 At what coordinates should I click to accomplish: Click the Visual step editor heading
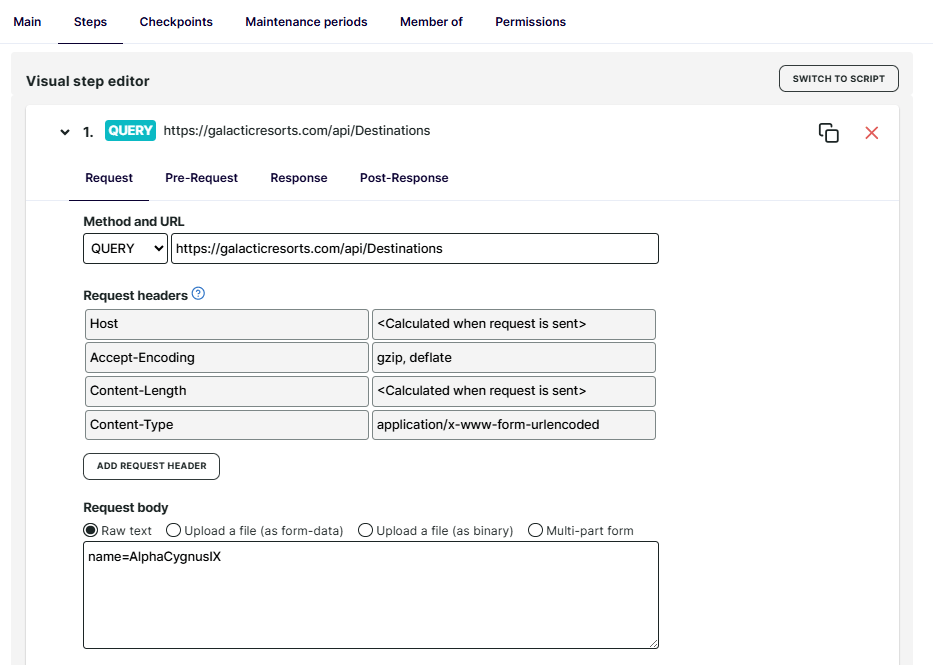(x=87, y=81)
